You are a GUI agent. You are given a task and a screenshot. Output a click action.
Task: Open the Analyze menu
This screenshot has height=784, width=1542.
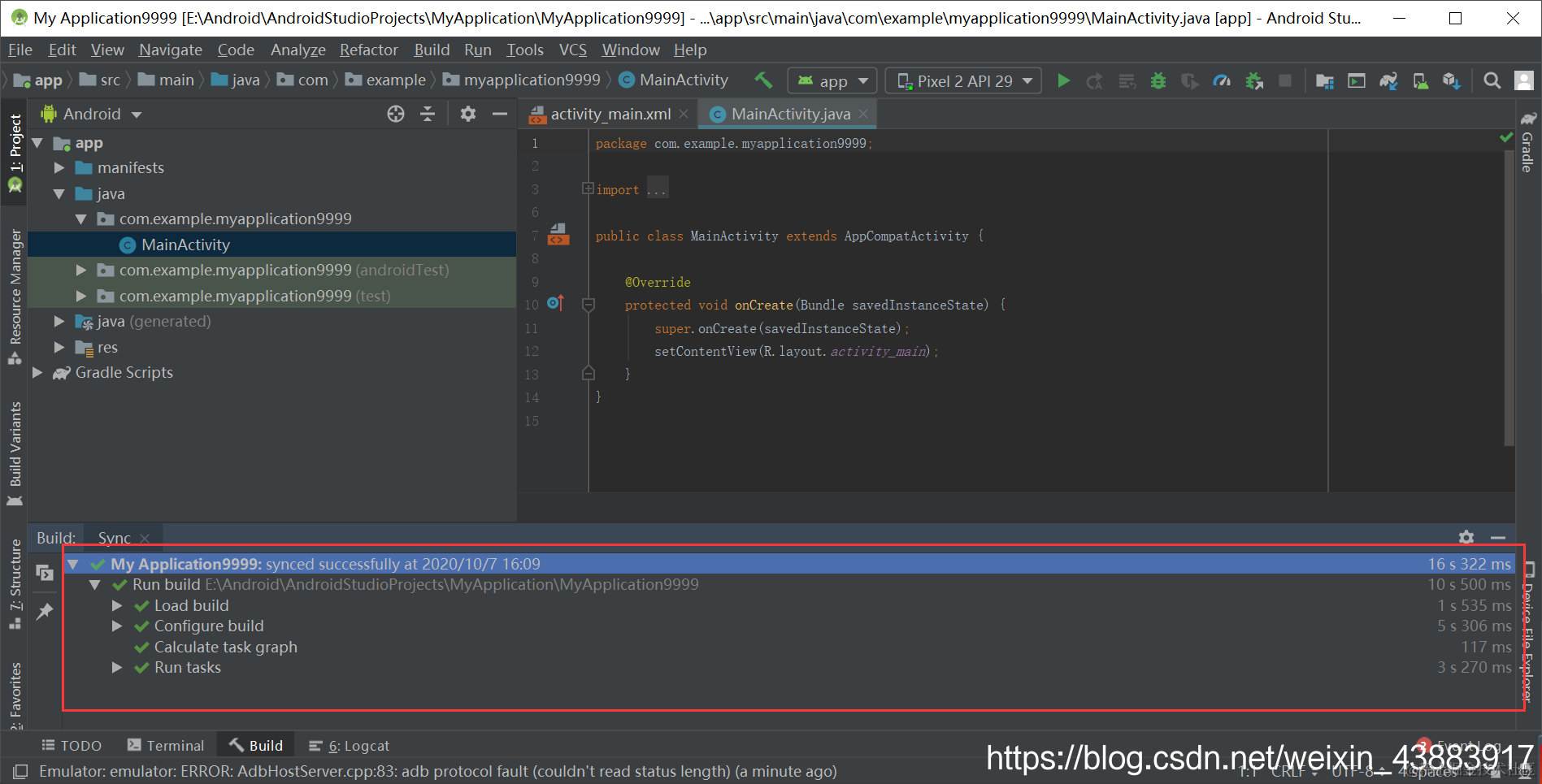point(298,50)
